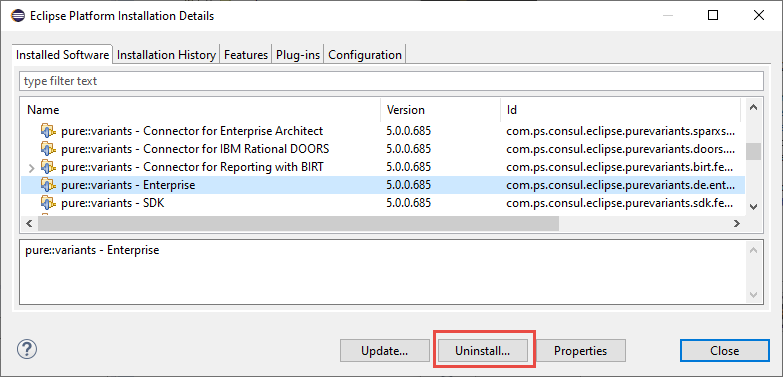Sort the list by Id column header

pyautogui.click(x=622, y=109)
